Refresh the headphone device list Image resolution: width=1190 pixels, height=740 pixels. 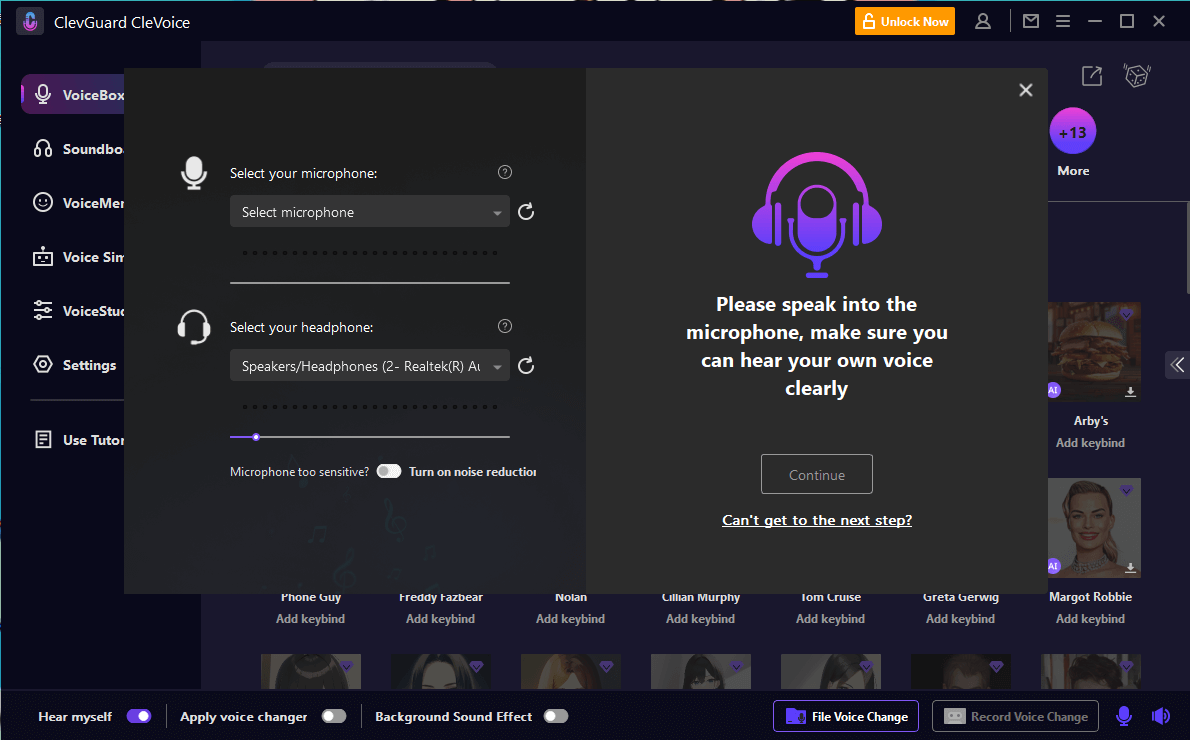(526, 366)
